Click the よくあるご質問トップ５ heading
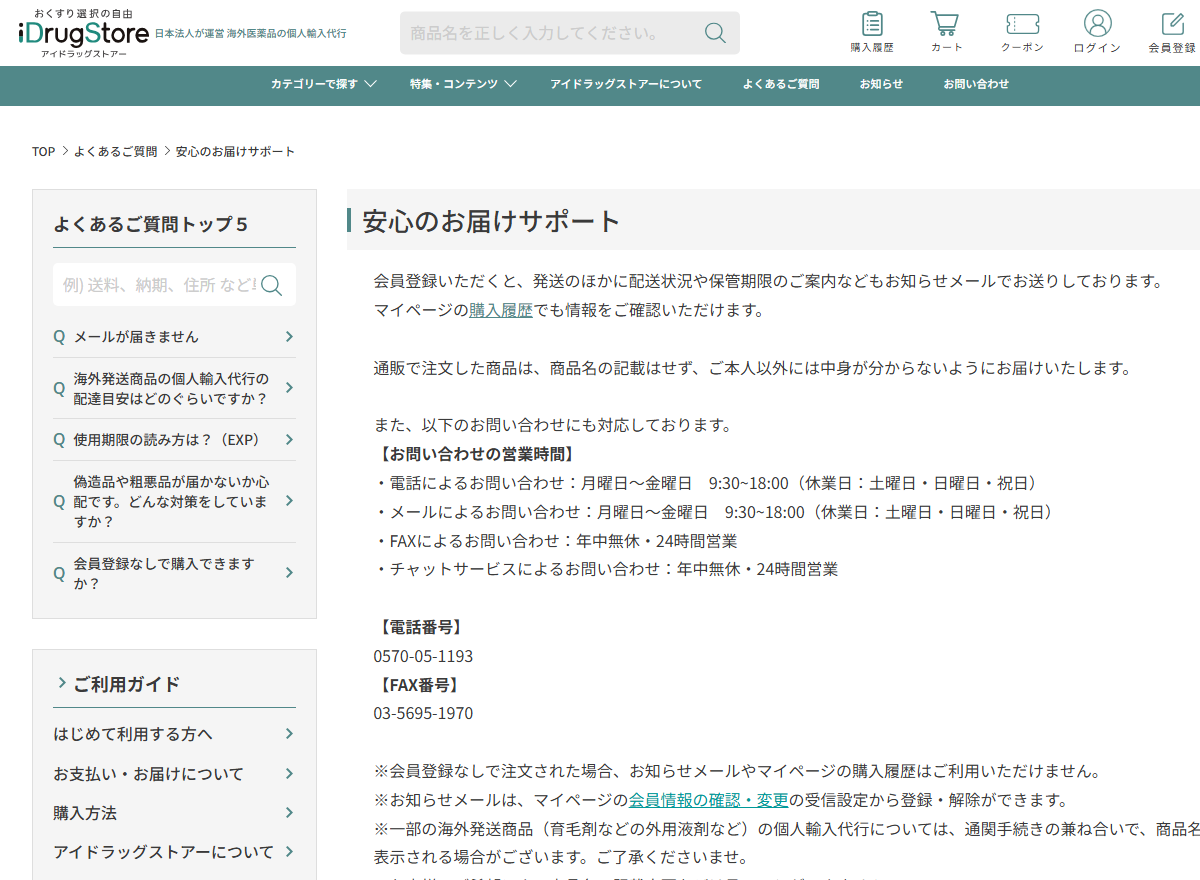The width and height of the screenshot is (1200, 880). (151, 224)
